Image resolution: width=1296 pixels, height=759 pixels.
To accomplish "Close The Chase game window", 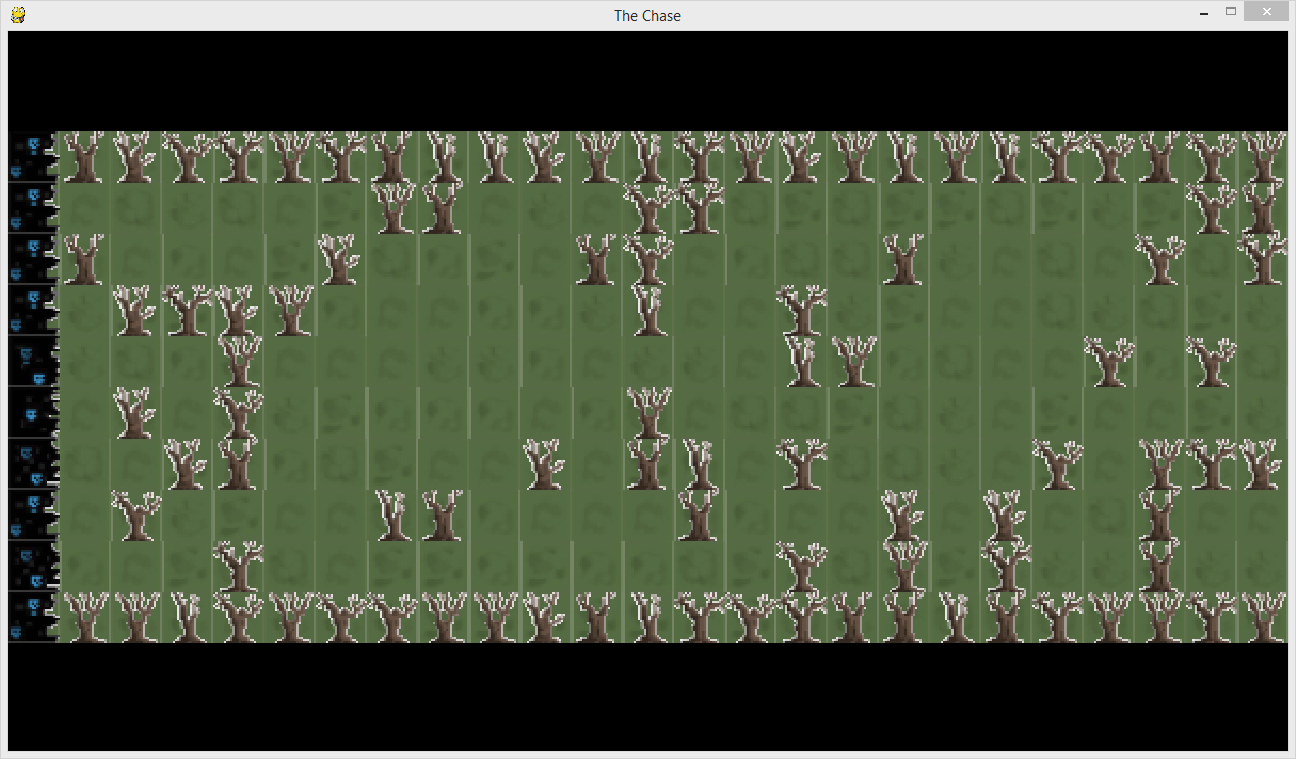I will (x=1267, y=12).
